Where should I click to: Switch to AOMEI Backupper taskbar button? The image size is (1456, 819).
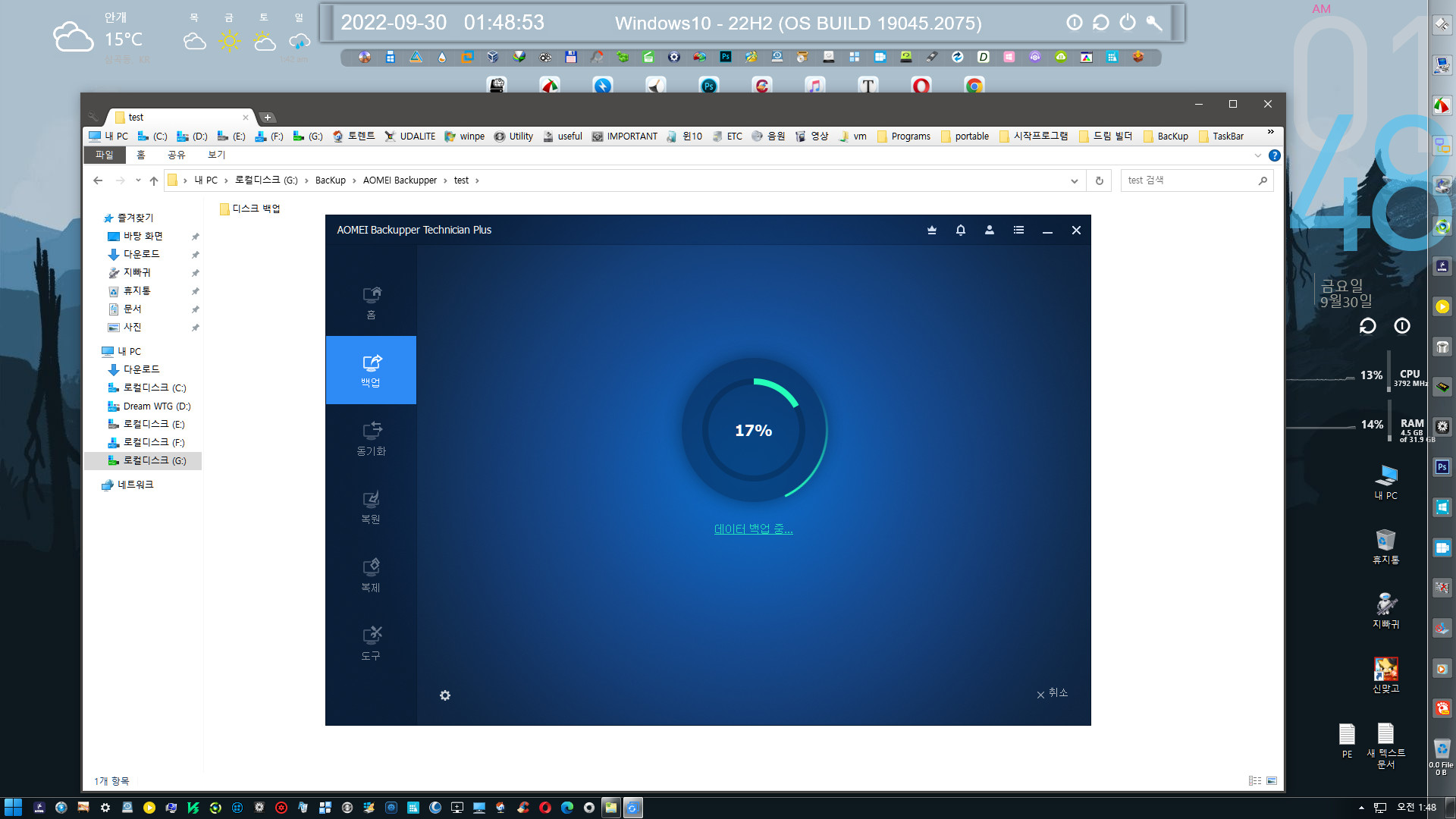[x=633, y=808]
